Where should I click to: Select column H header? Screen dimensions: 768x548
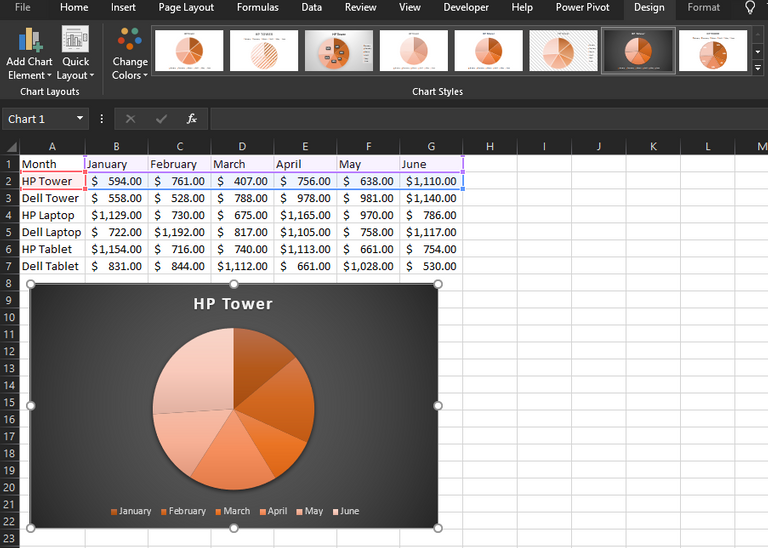click(490, 146)
